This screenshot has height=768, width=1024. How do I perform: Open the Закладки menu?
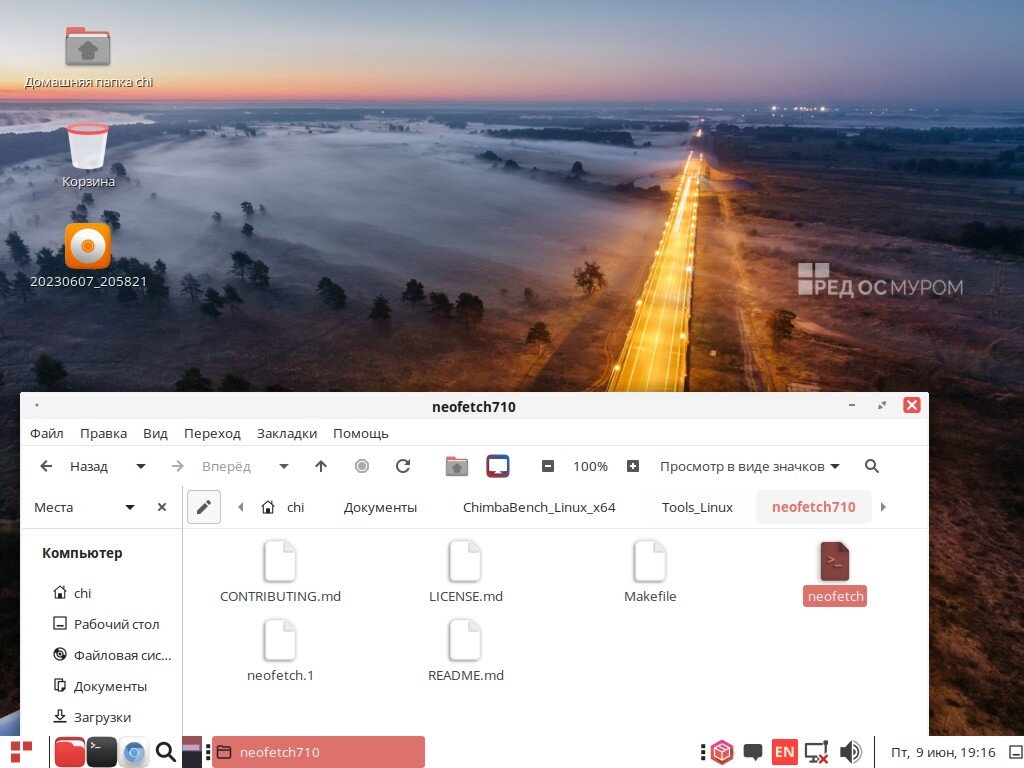[286, 433]
